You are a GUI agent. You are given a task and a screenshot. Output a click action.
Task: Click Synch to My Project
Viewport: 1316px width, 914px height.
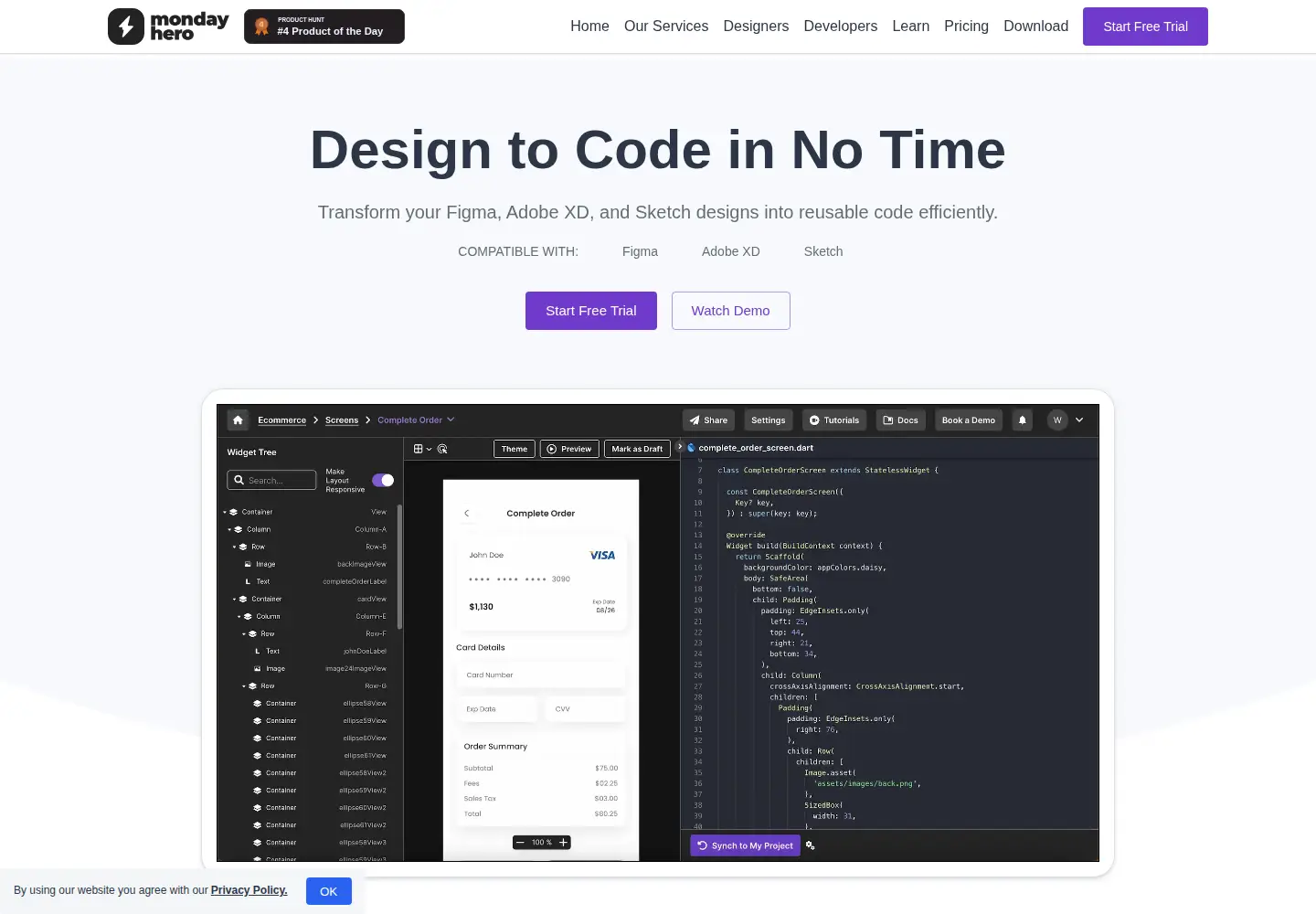[745, 845]
